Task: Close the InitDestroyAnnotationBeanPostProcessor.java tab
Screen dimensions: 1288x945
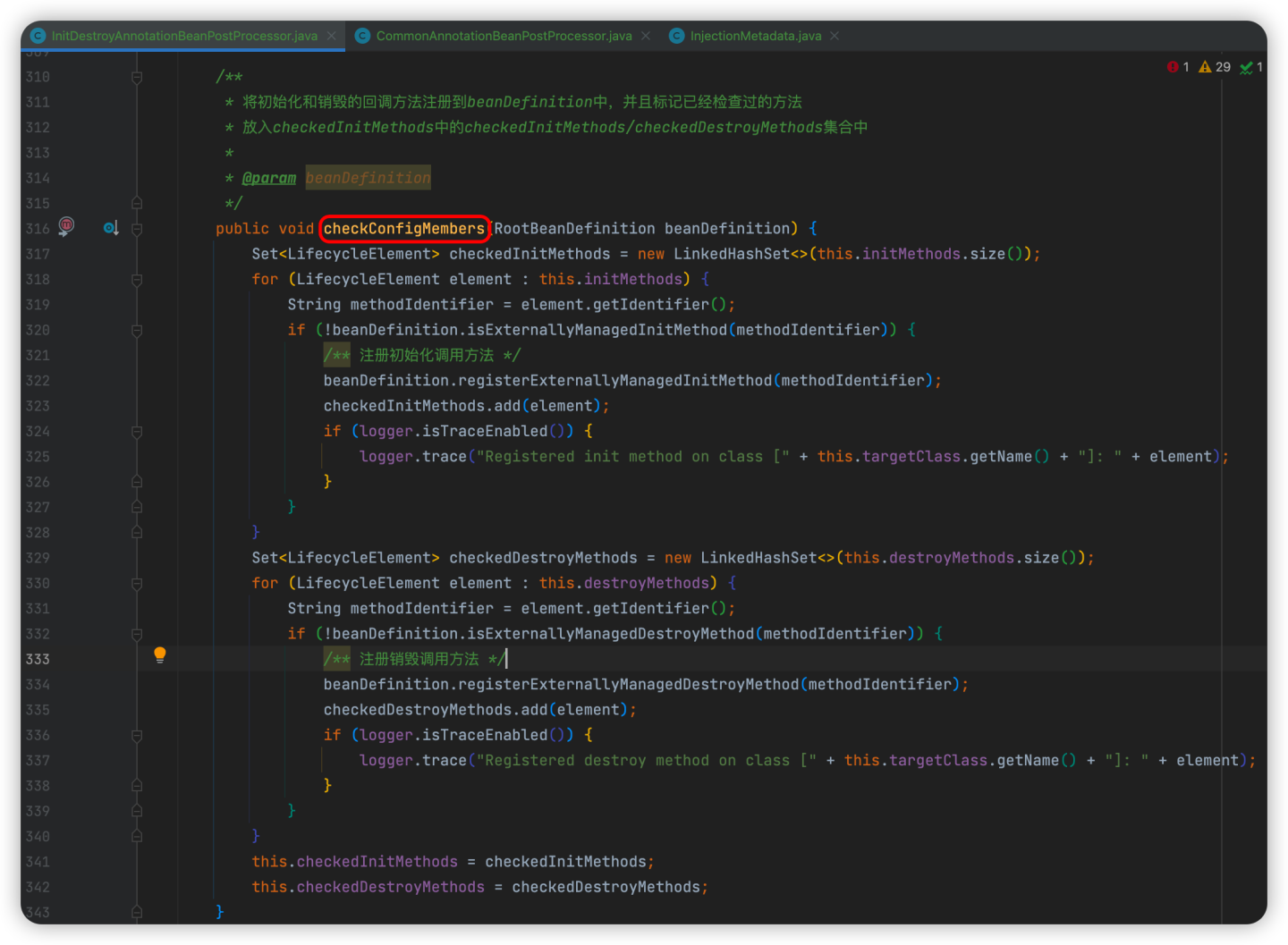Action: coord(331,36)
